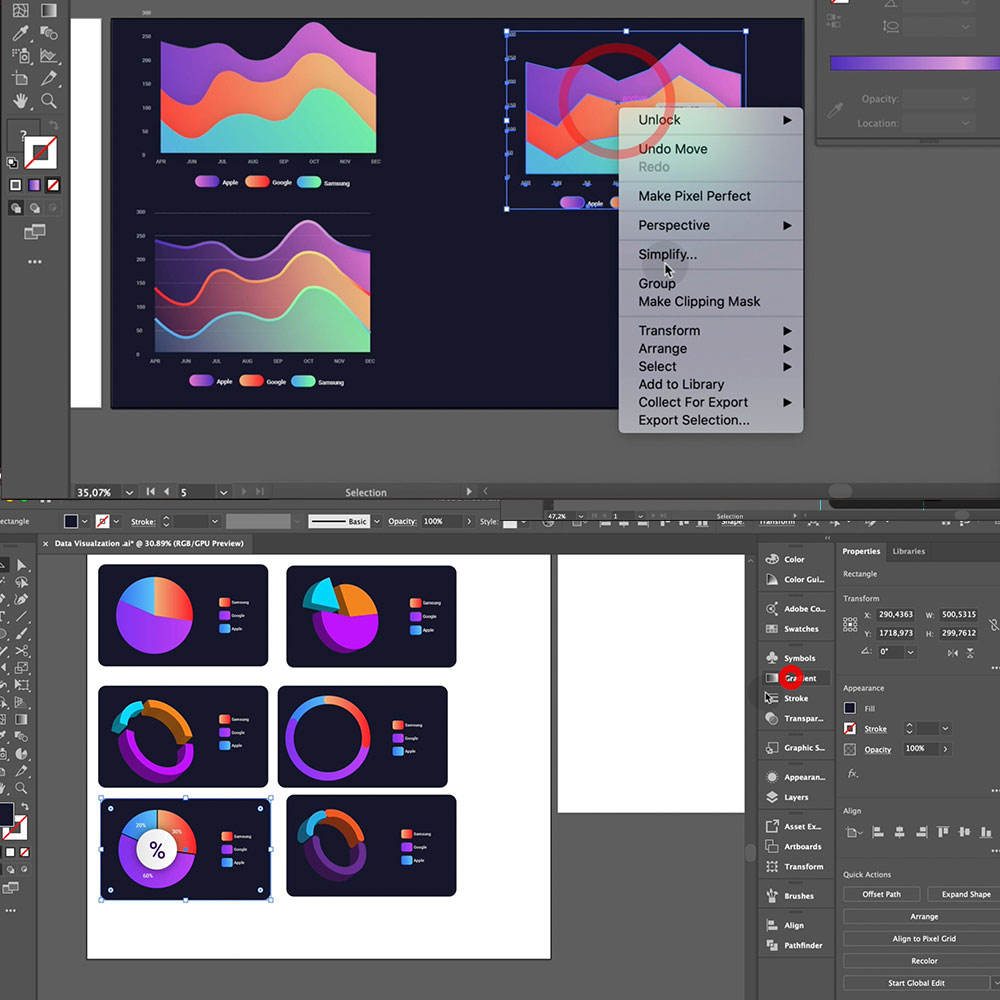This screenshot has width=1000, height=1000.
Task: Open the 35,07% zoom level dropdown
Action: point(129,492)
